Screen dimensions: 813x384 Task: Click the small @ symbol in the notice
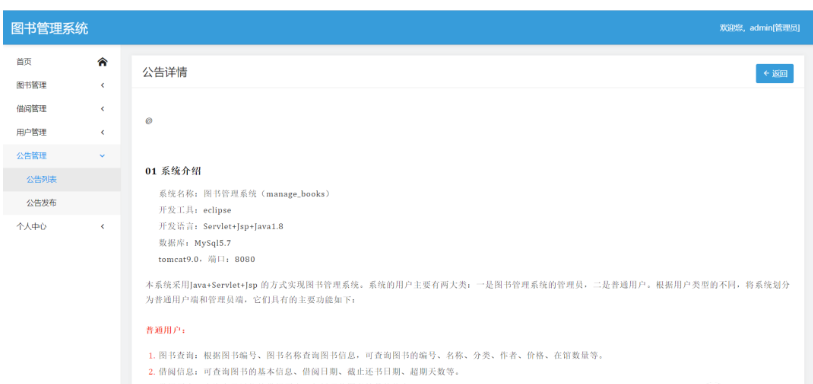149,120
